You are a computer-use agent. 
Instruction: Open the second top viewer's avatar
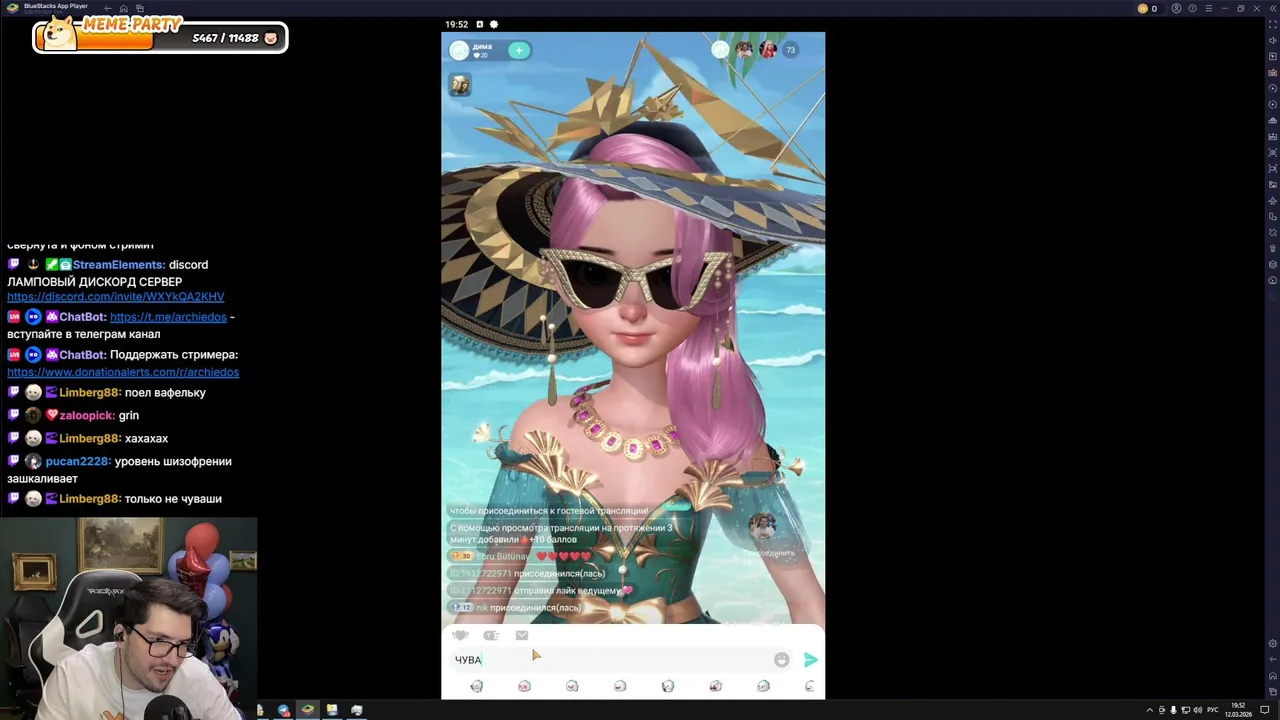744,49
